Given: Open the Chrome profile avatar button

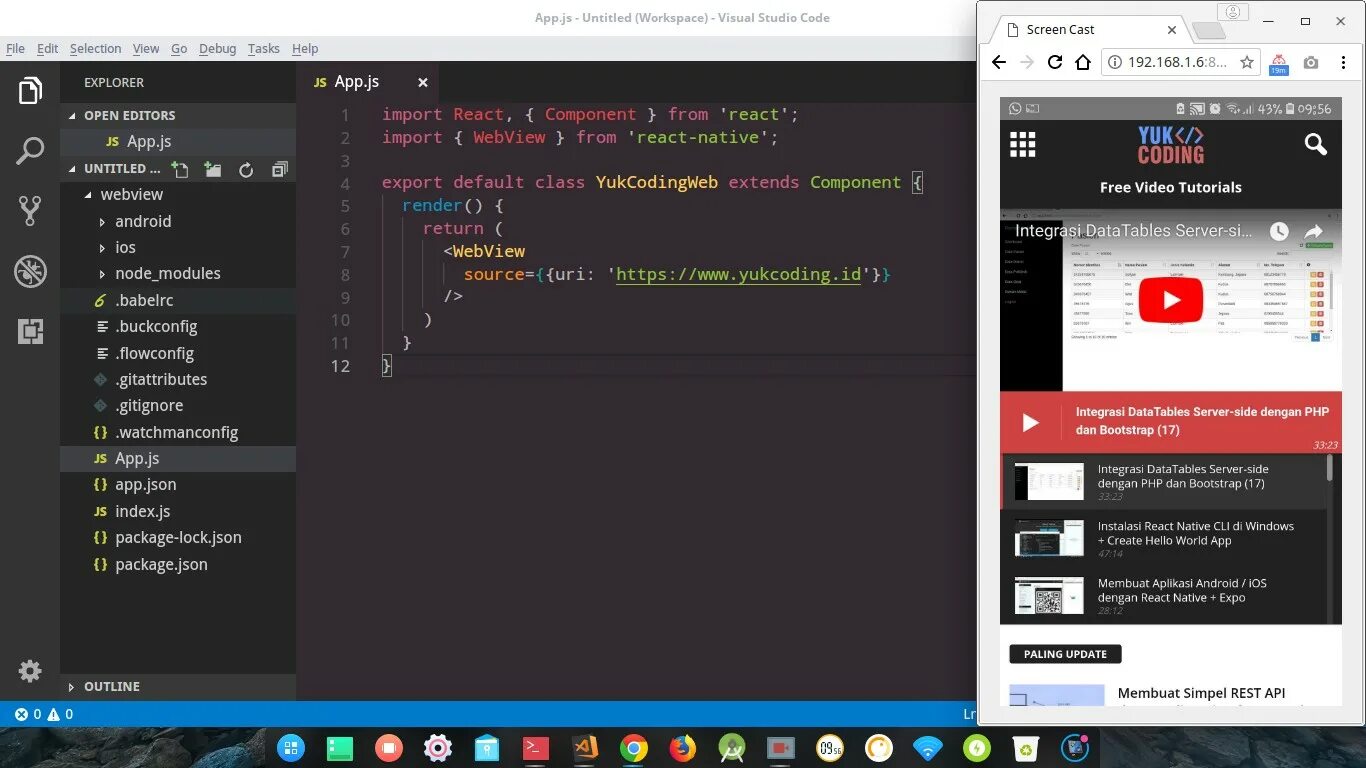Looking at the screenshot, I should (1233, 12).
